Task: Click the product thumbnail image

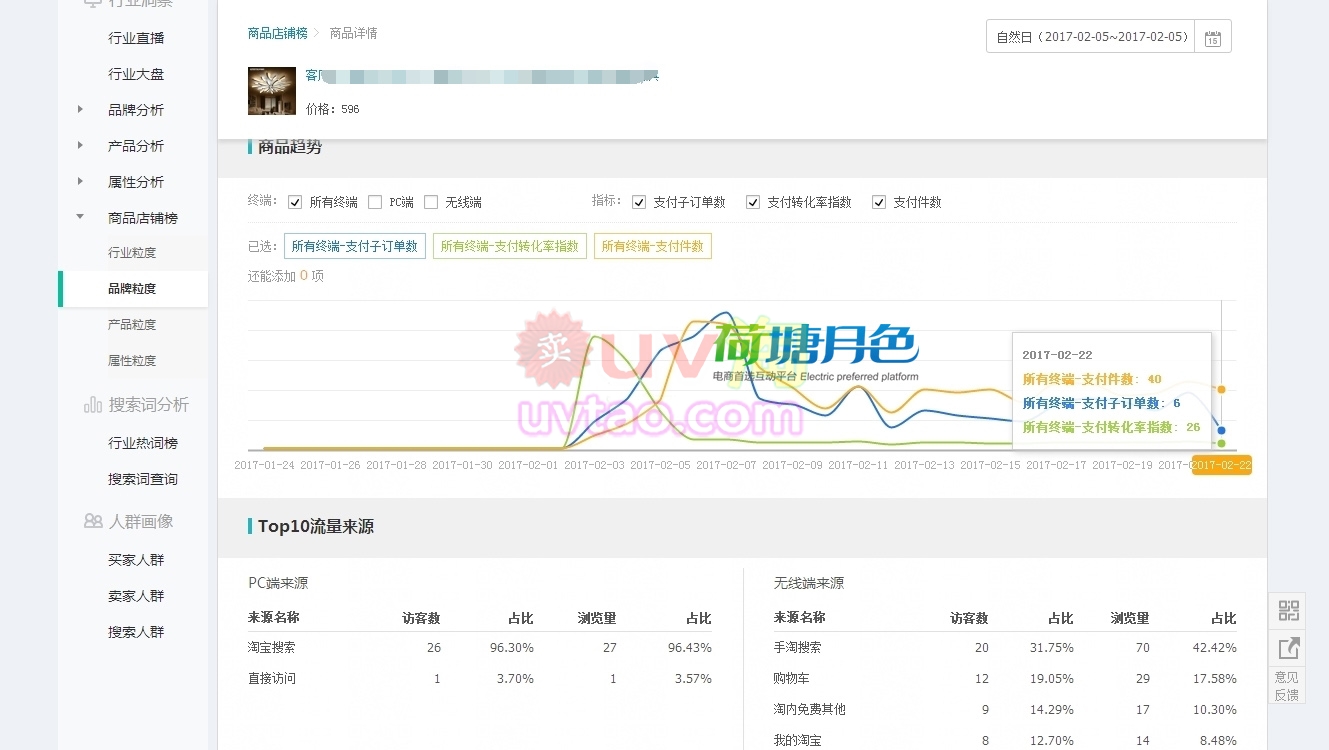Action: [272, 91]
